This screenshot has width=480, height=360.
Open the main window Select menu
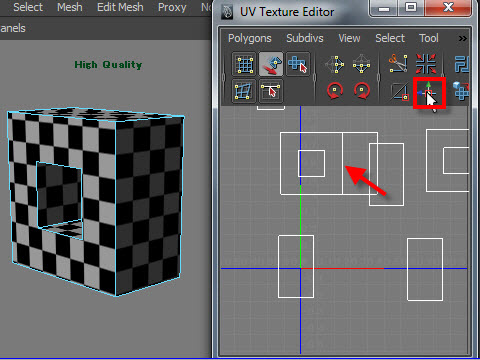point(28,7)
